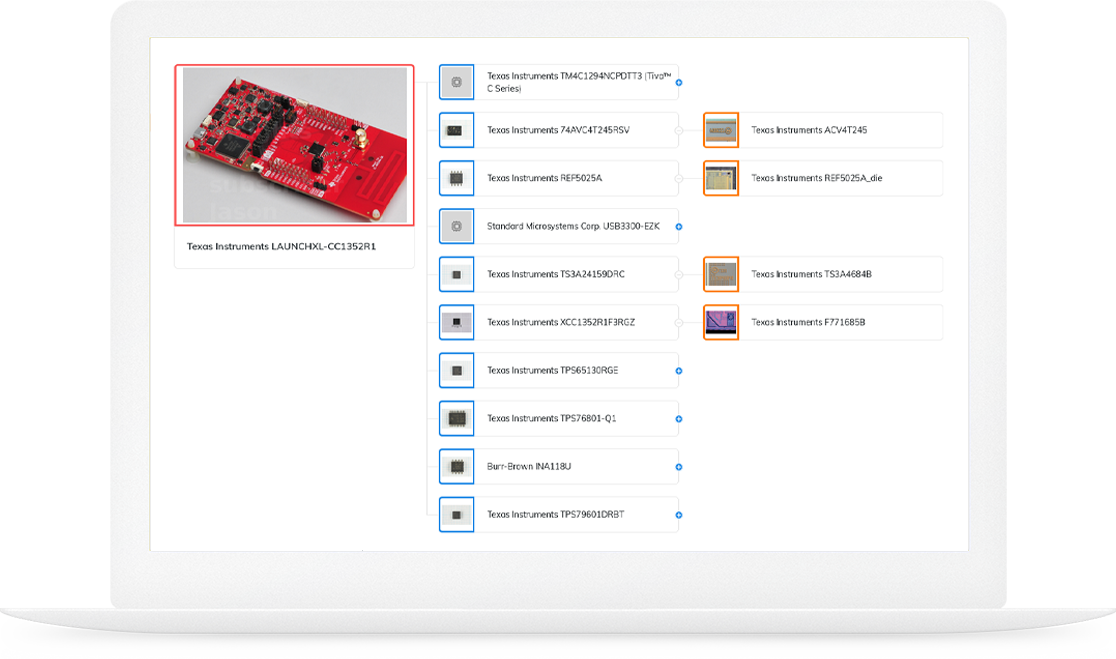
Task: Open the LAUNCHXL-CC1352R1 board image
Action: click(294, 145)
